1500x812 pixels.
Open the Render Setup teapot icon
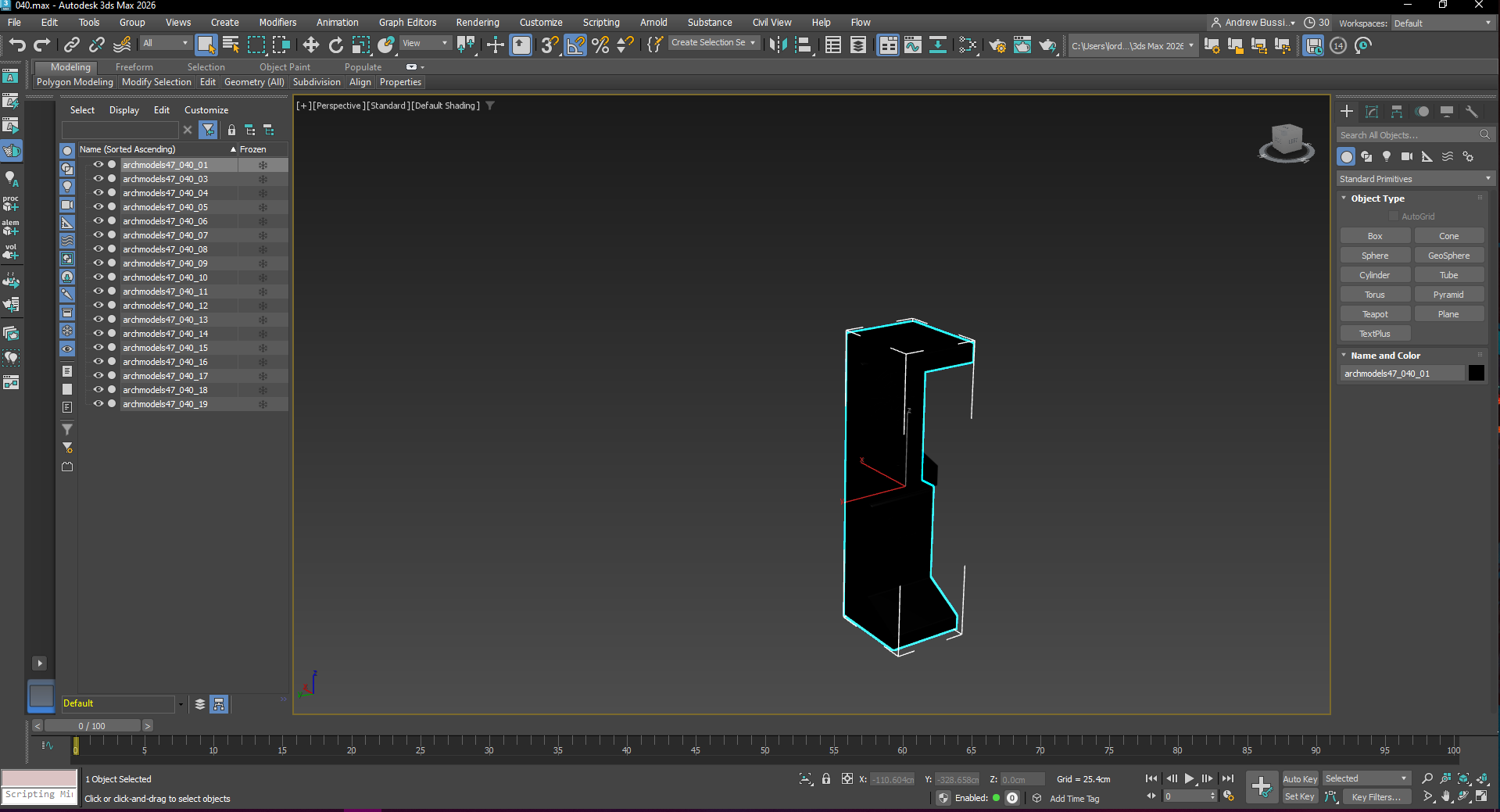coord(997,45)
